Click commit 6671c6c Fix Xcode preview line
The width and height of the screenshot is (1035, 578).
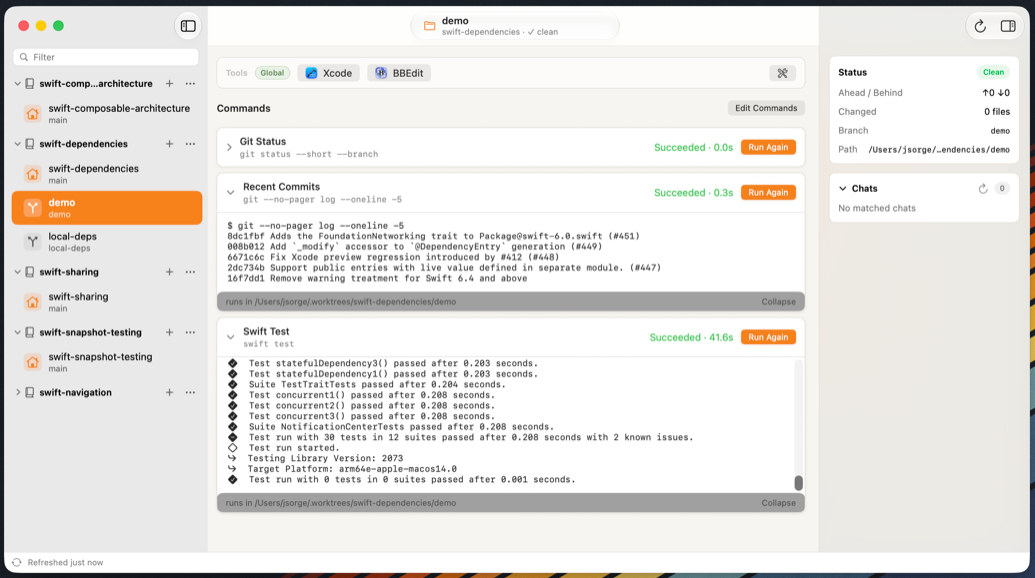(x=393, y=257)
